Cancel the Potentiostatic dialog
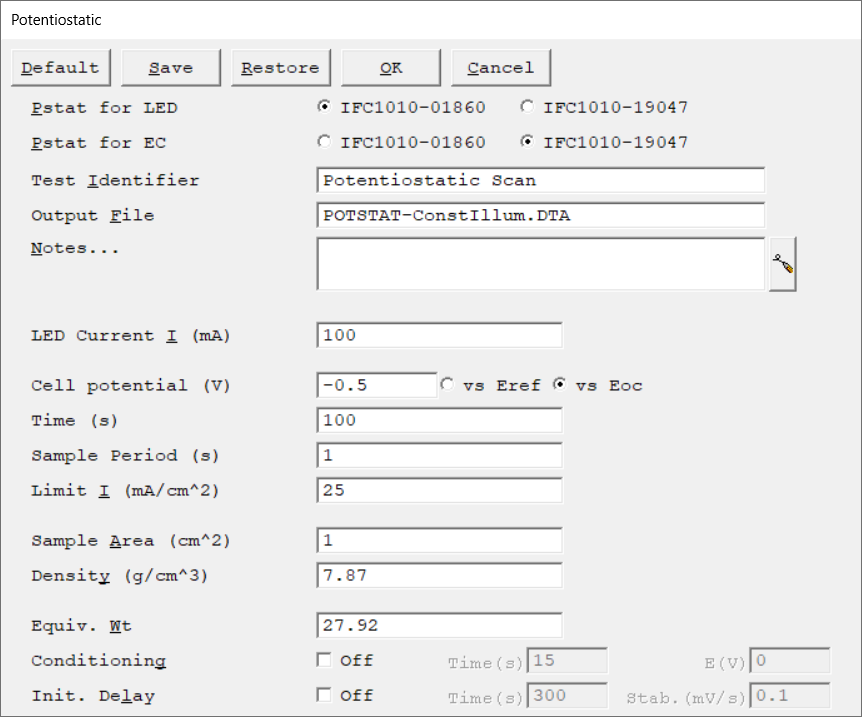This screenshot has width=862, height=717. tap(501, 68)
